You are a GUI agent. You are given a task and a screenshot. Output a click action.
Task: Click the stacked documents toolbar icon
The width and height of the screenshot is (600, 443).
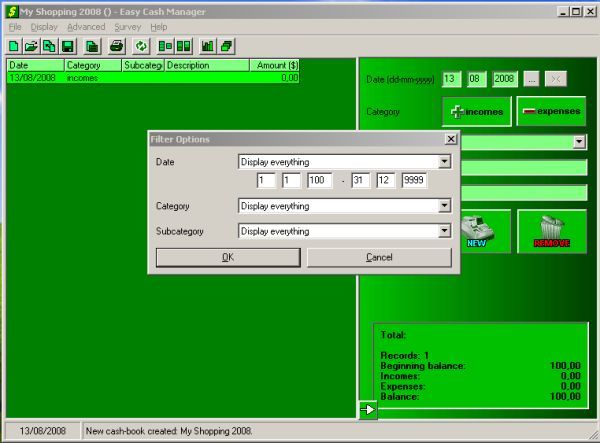pos(92,46)
